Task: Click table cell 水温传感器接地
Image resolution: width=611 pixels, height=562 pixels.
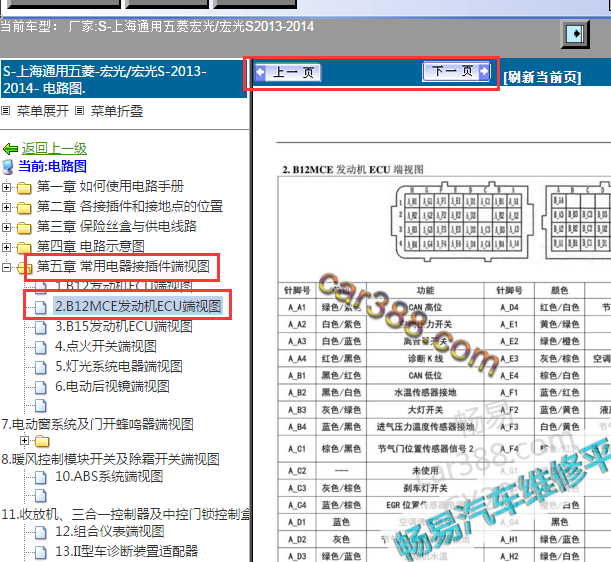Action: pyautogui.click(x=425, y=392)
